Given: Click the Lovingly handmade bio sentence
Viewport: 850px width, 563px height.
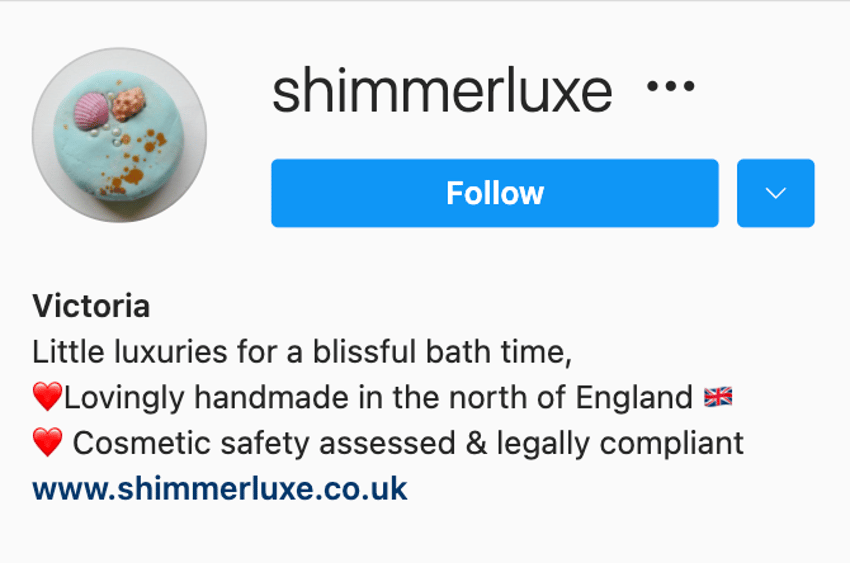Looking at the screenshot, I should 378,397.
